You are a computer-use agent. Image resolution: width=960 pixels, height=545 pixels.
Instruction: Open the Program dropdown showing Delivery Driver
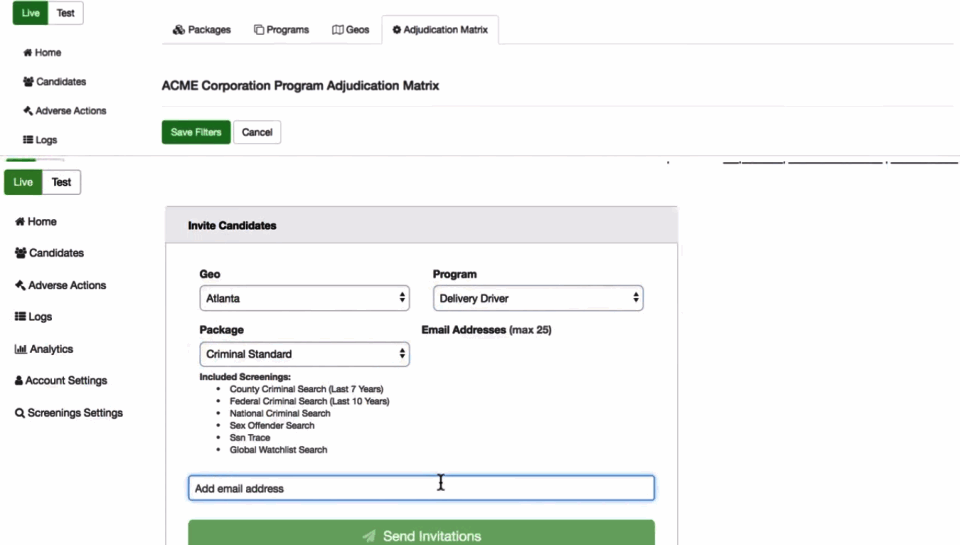538,298
